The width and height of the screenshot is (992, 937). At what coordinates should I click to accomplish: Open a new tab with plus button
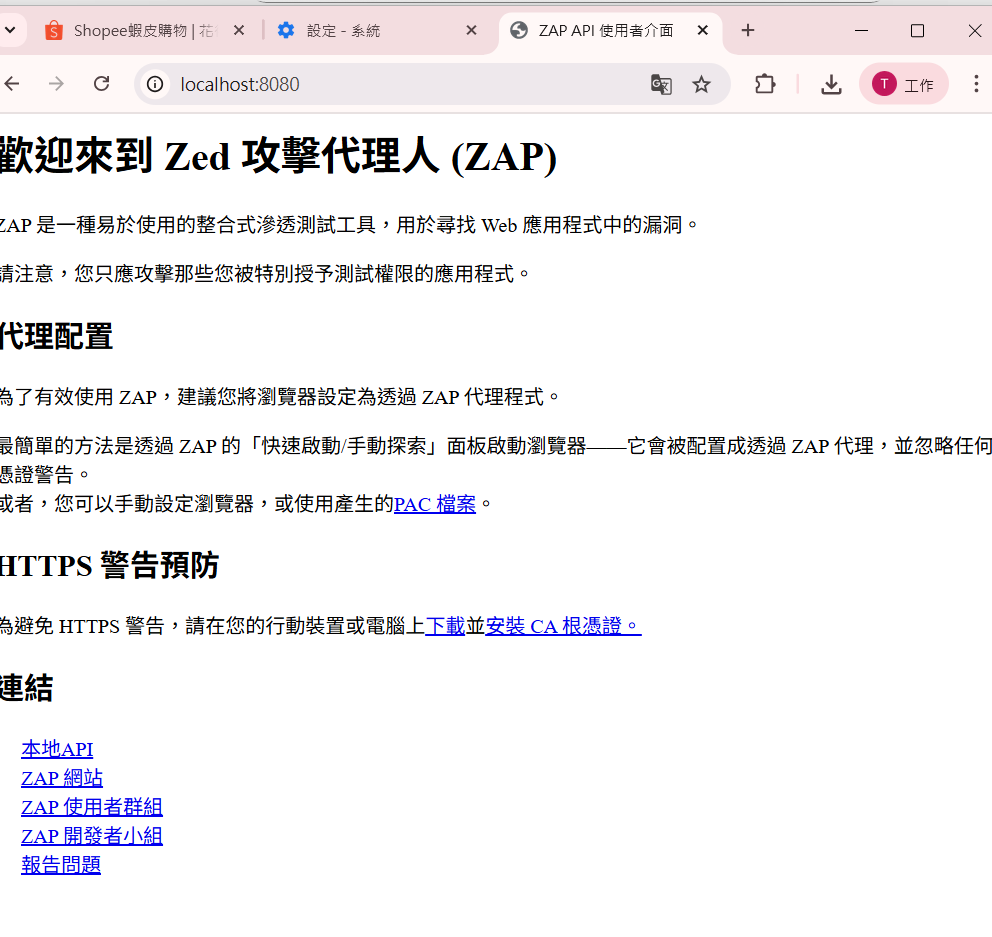point(748,30)
